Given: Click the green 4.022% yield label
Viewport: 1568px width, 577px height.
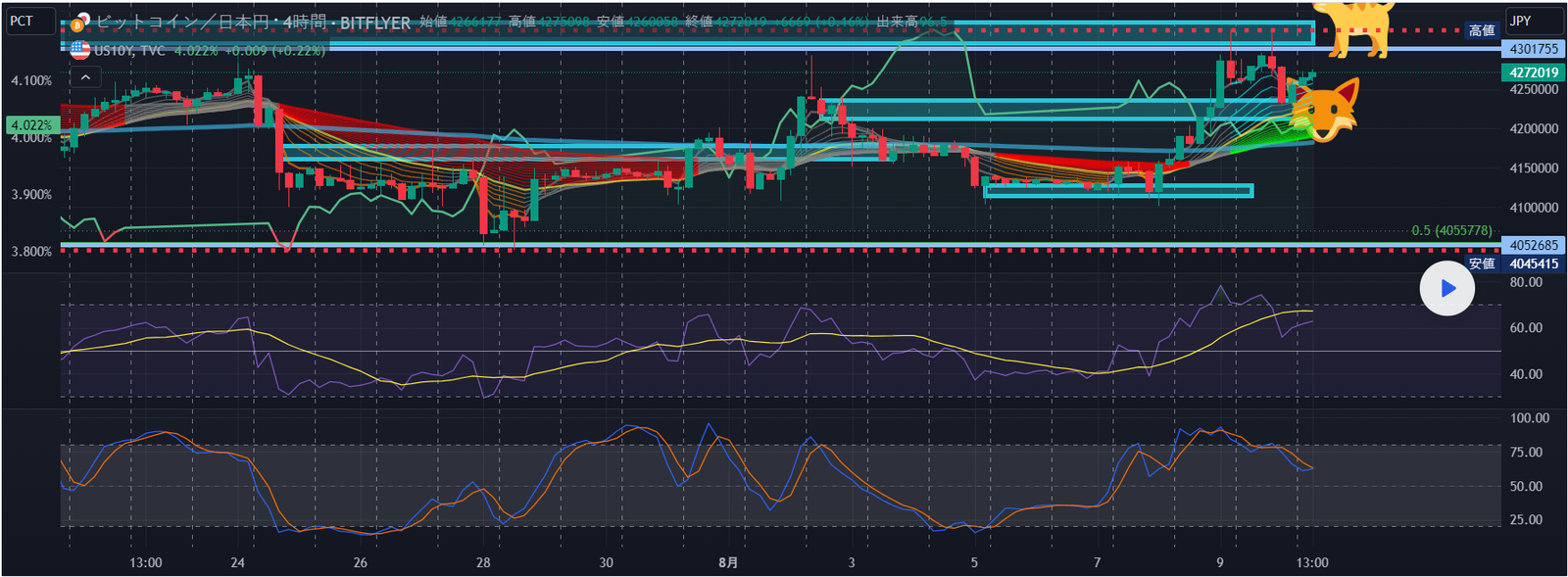Looking at the screenshot, I should click(x=31, y=125).
